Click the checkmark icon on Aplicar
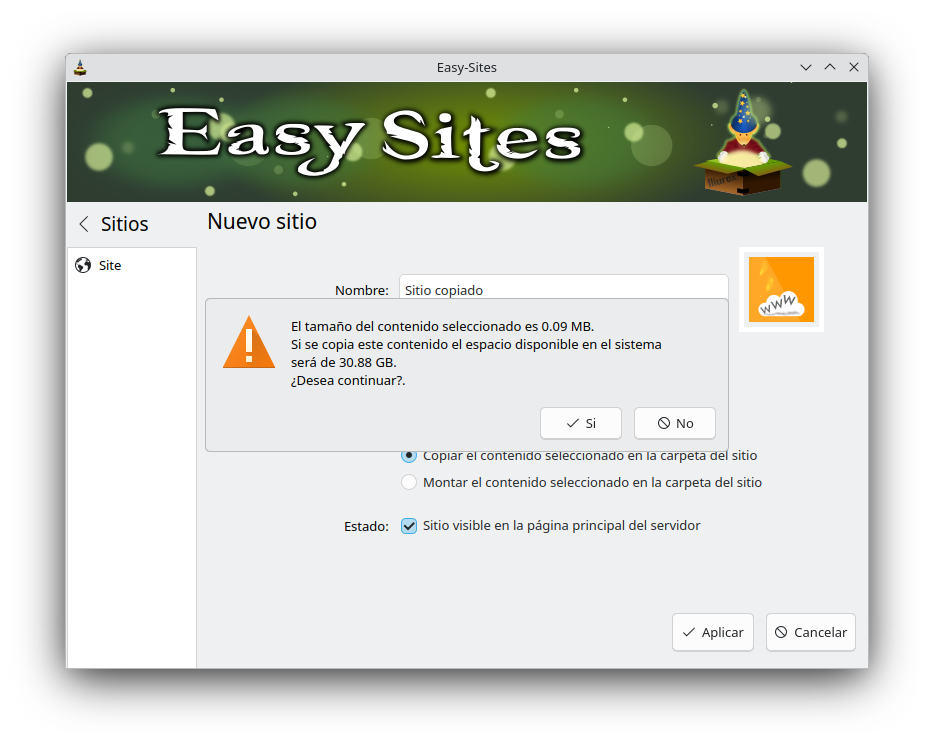 [689, 632]
